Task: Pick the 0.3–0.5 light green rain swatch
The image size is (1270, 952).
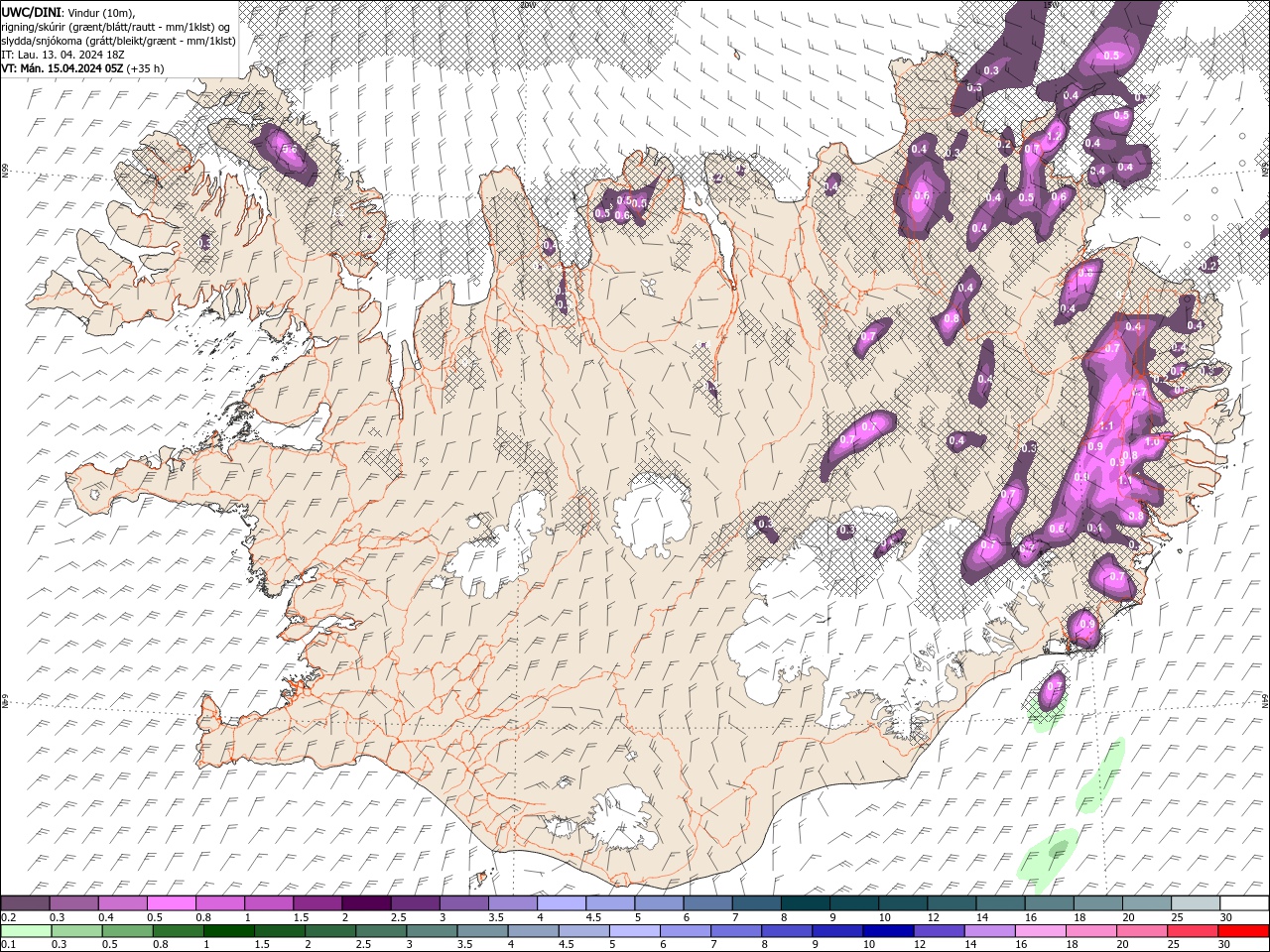Action: tap(76, 931)
